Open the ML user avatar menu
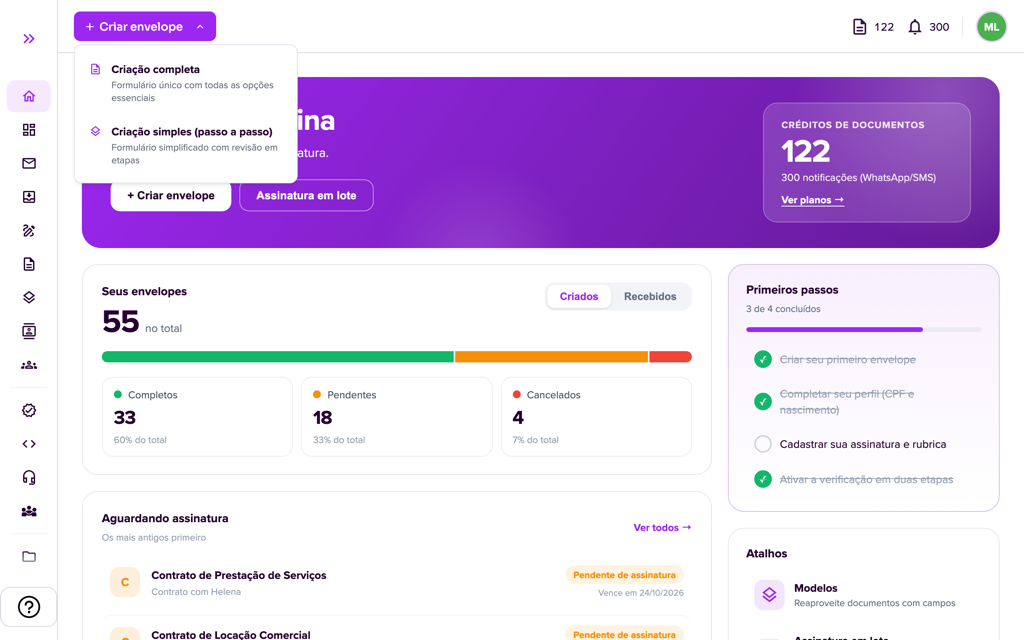 (991, 27)
